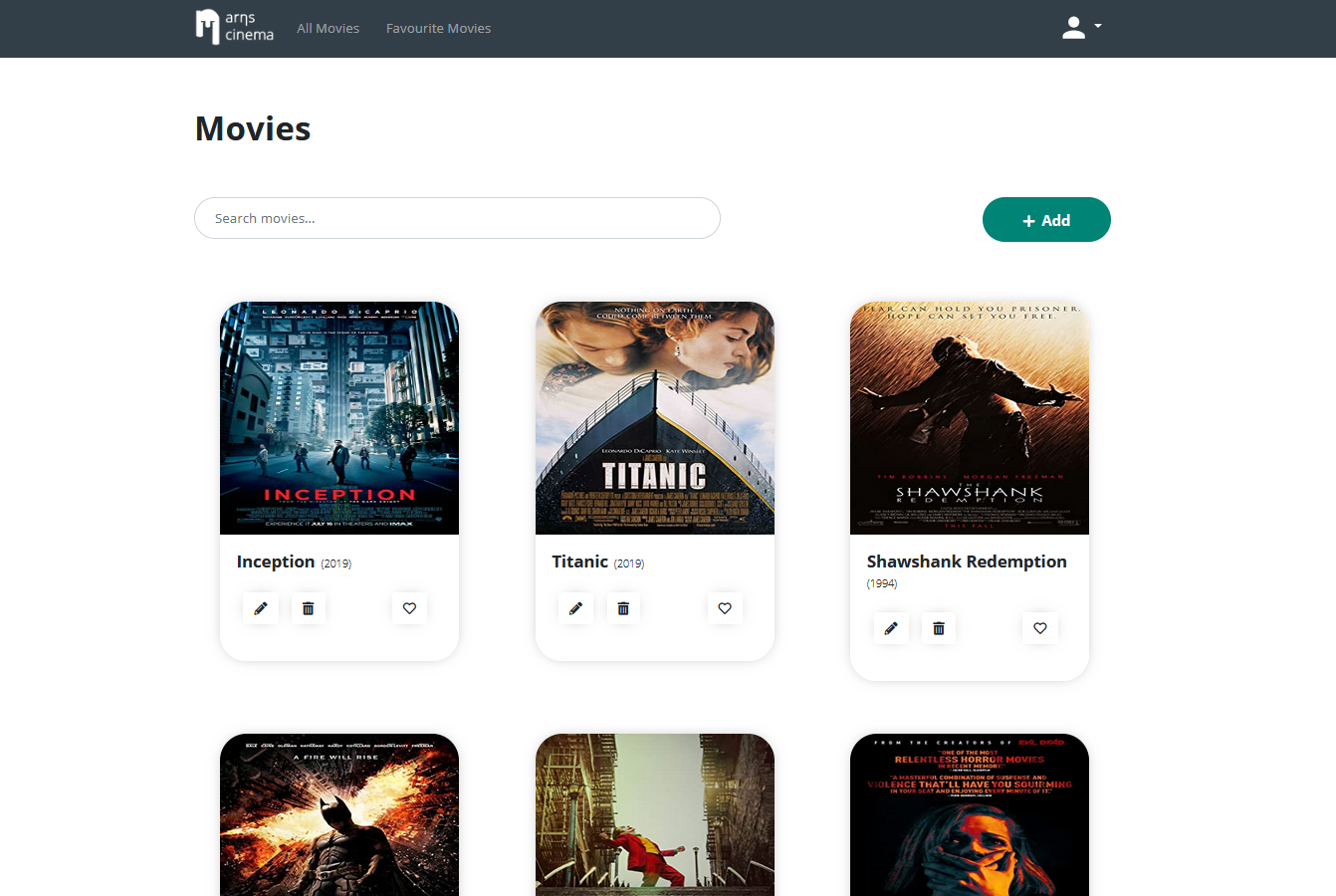
Task: Edit the Titanic movie
Action: coord(575,608)
